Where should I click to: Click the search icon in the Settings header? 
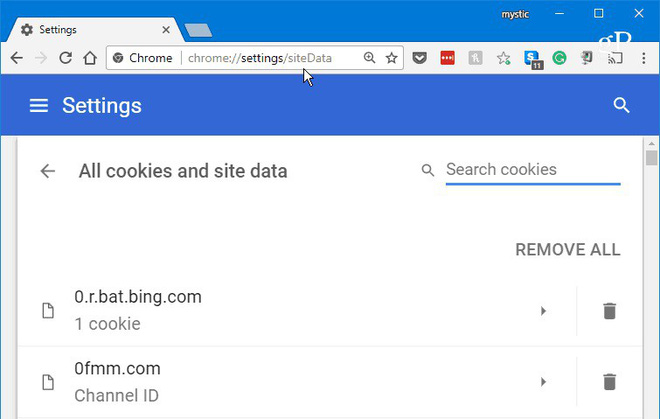point(621,106)
